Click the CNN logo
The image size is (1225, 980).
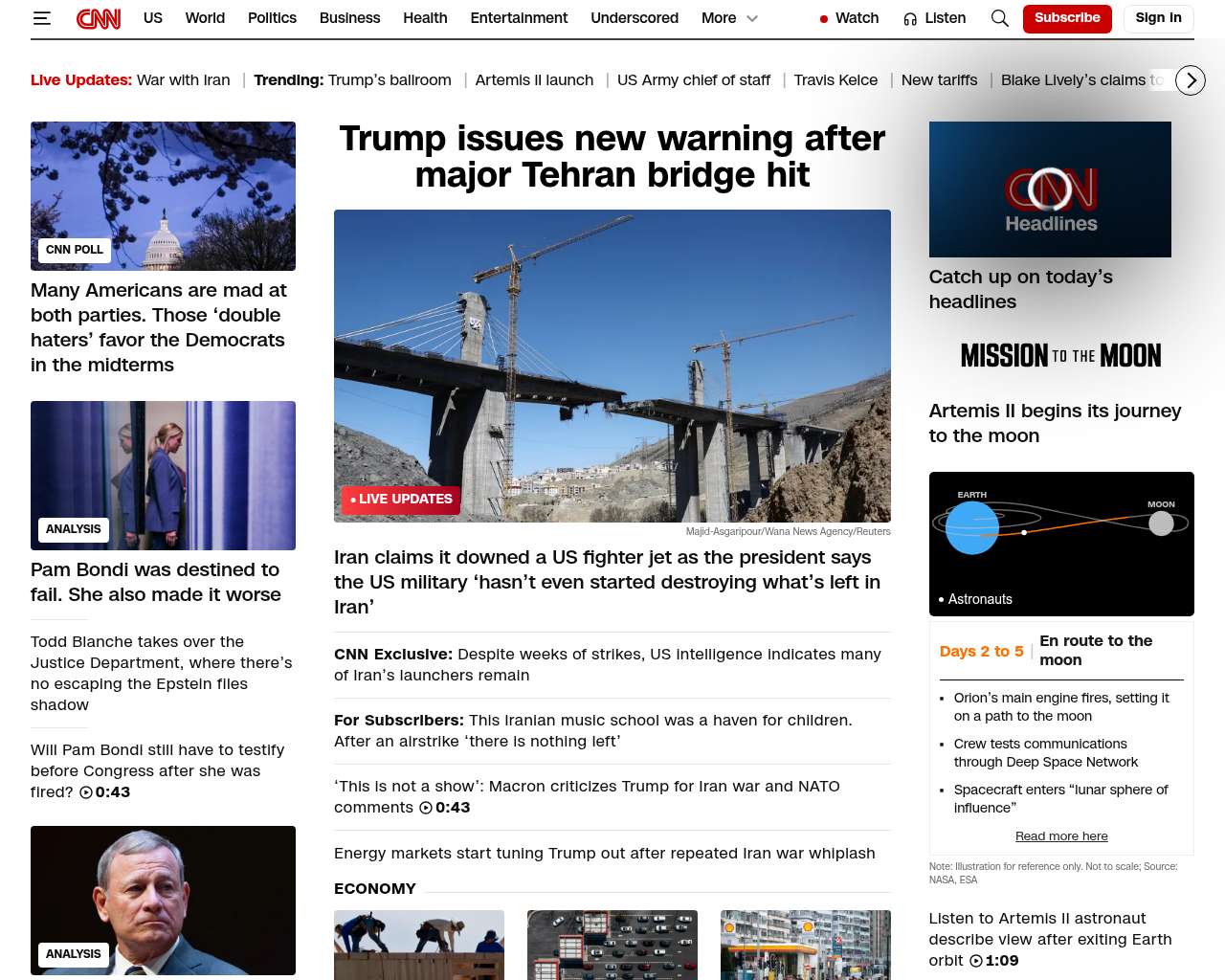click(x=99, y=18)
